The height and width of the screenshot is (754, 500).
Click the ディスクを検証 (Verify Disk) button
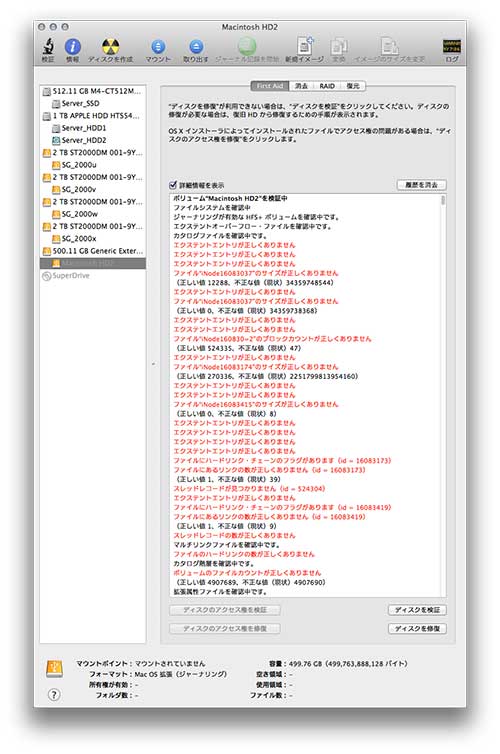pyautogui.click(x=417, y=610)
